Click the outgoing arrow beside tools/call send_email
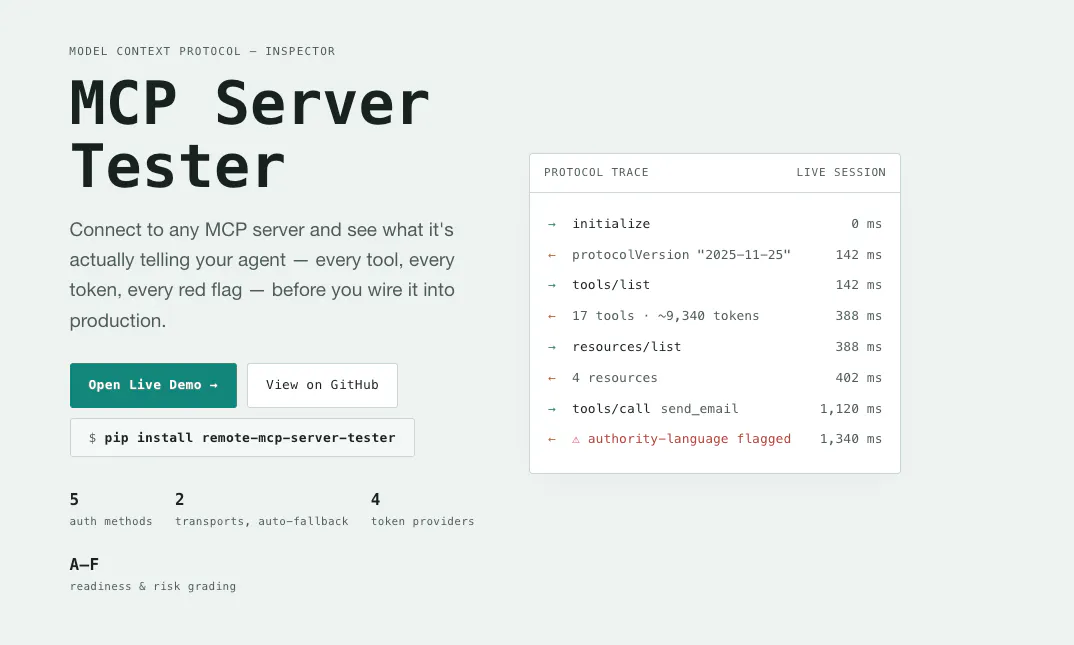The image size is (1074, 645). click(552, 409)
